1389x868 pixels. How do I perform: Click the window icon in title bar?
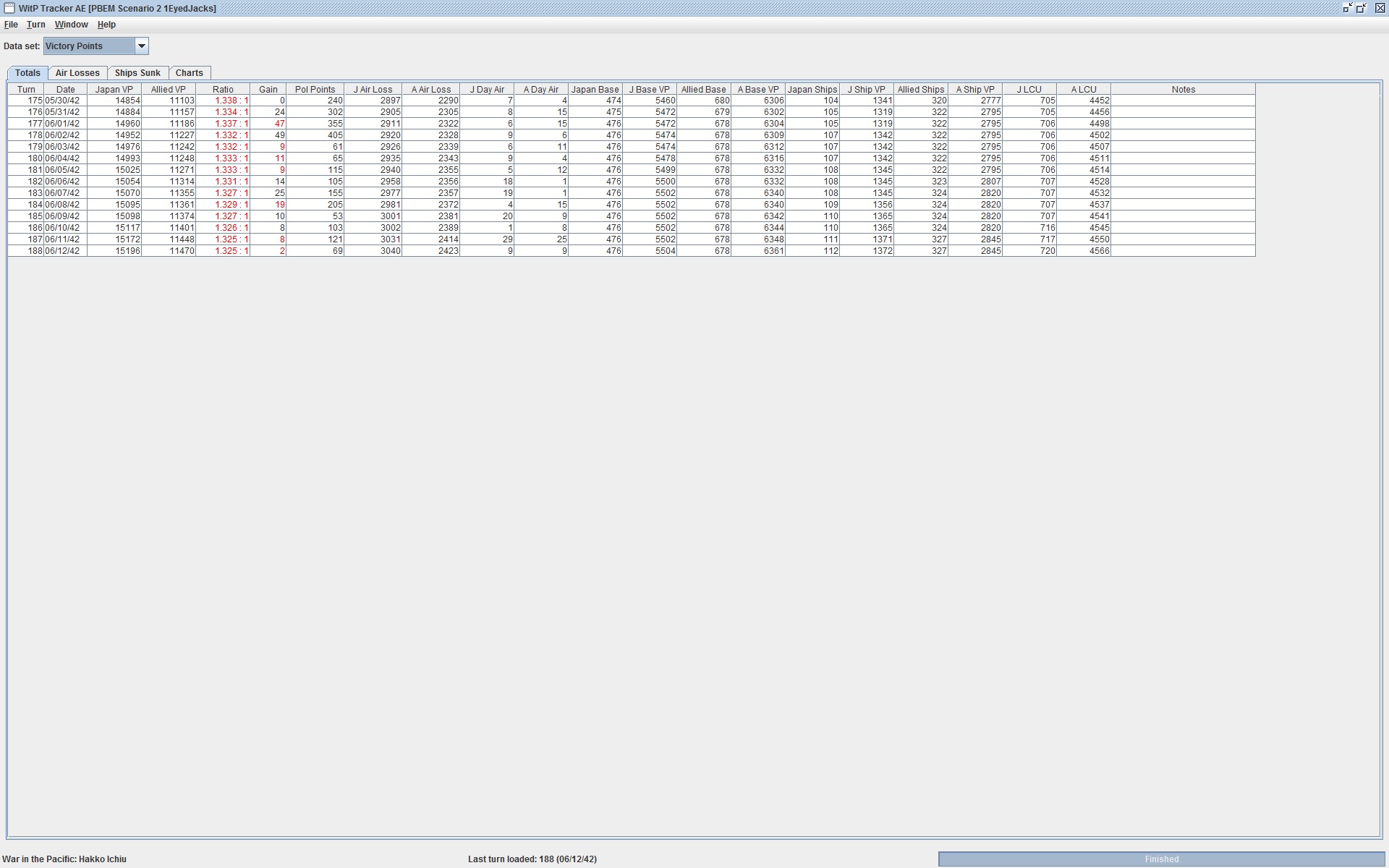[9, 8]
